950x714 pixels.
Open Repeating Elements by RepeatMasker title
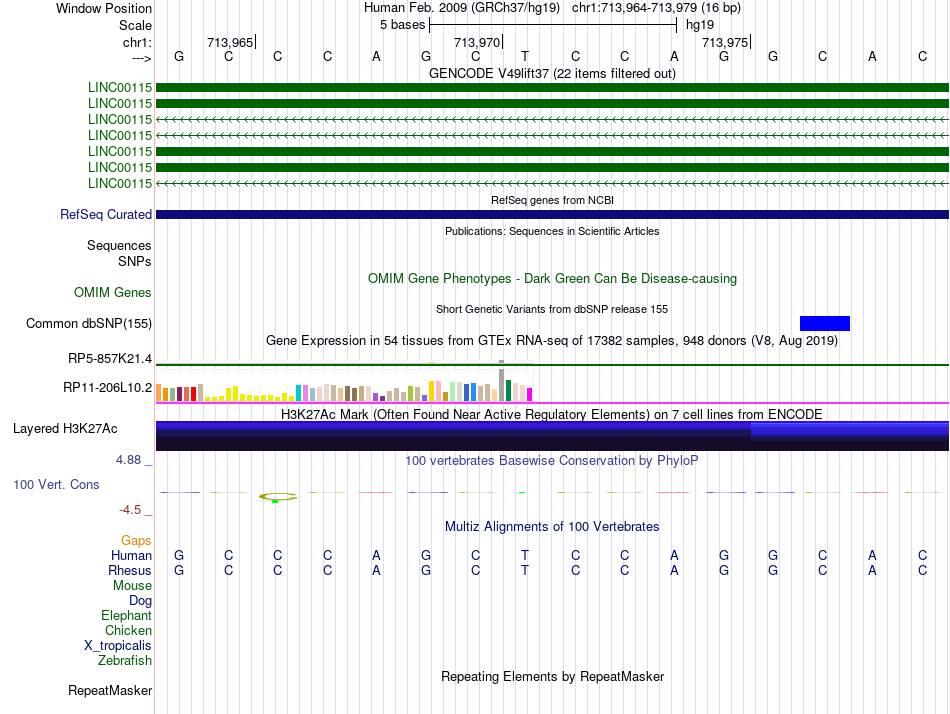552,676
